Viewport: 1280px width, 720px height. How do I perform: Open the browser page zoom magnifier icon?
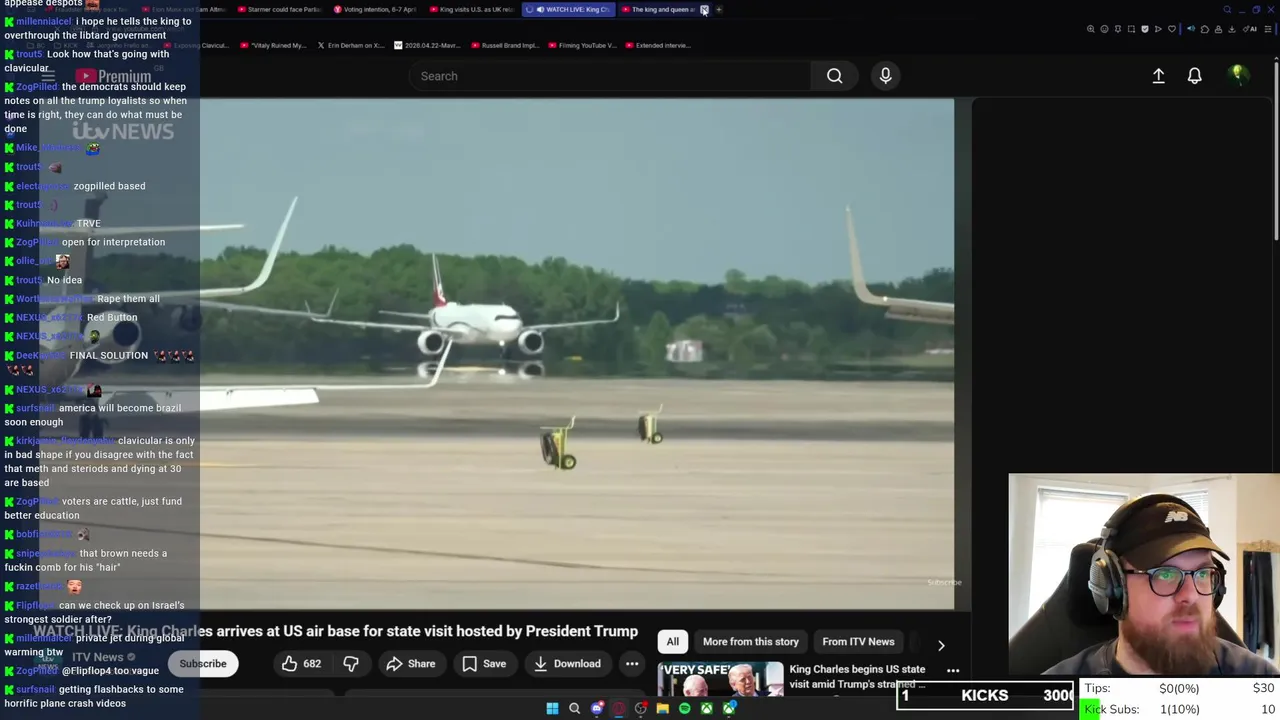1091,29
